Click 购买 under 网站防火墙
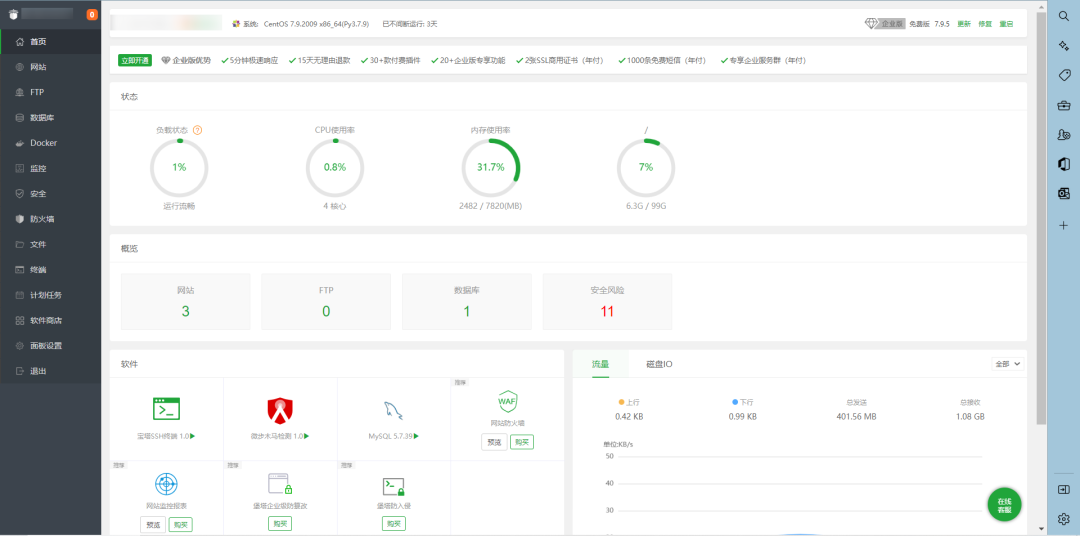 [x=521, y=442]
